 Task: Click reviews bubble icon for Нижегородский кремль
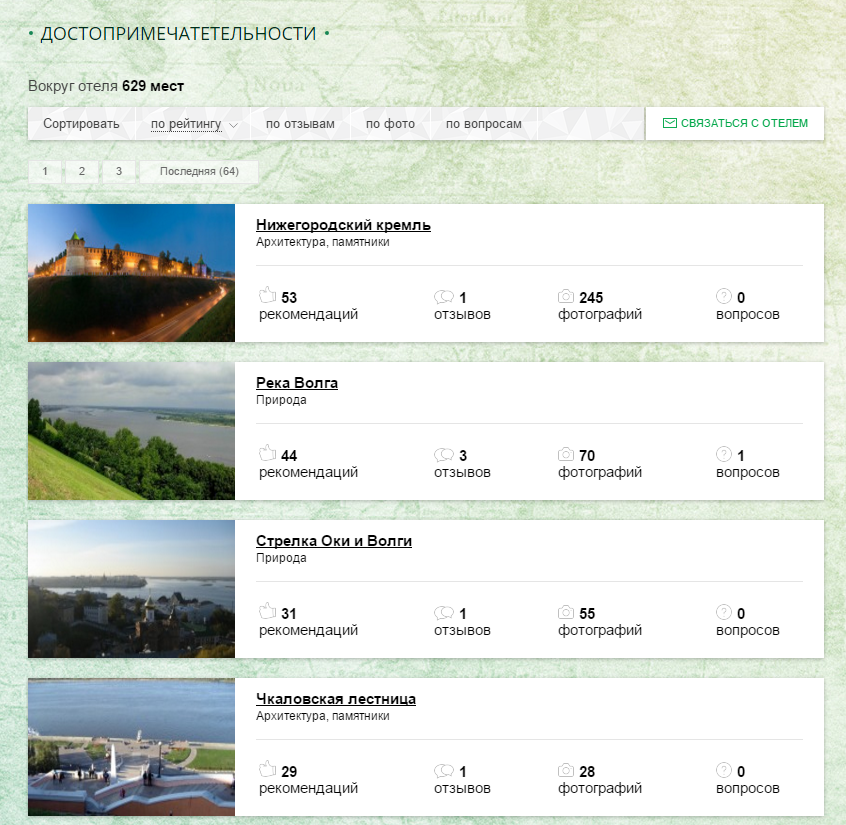(444, 297)
